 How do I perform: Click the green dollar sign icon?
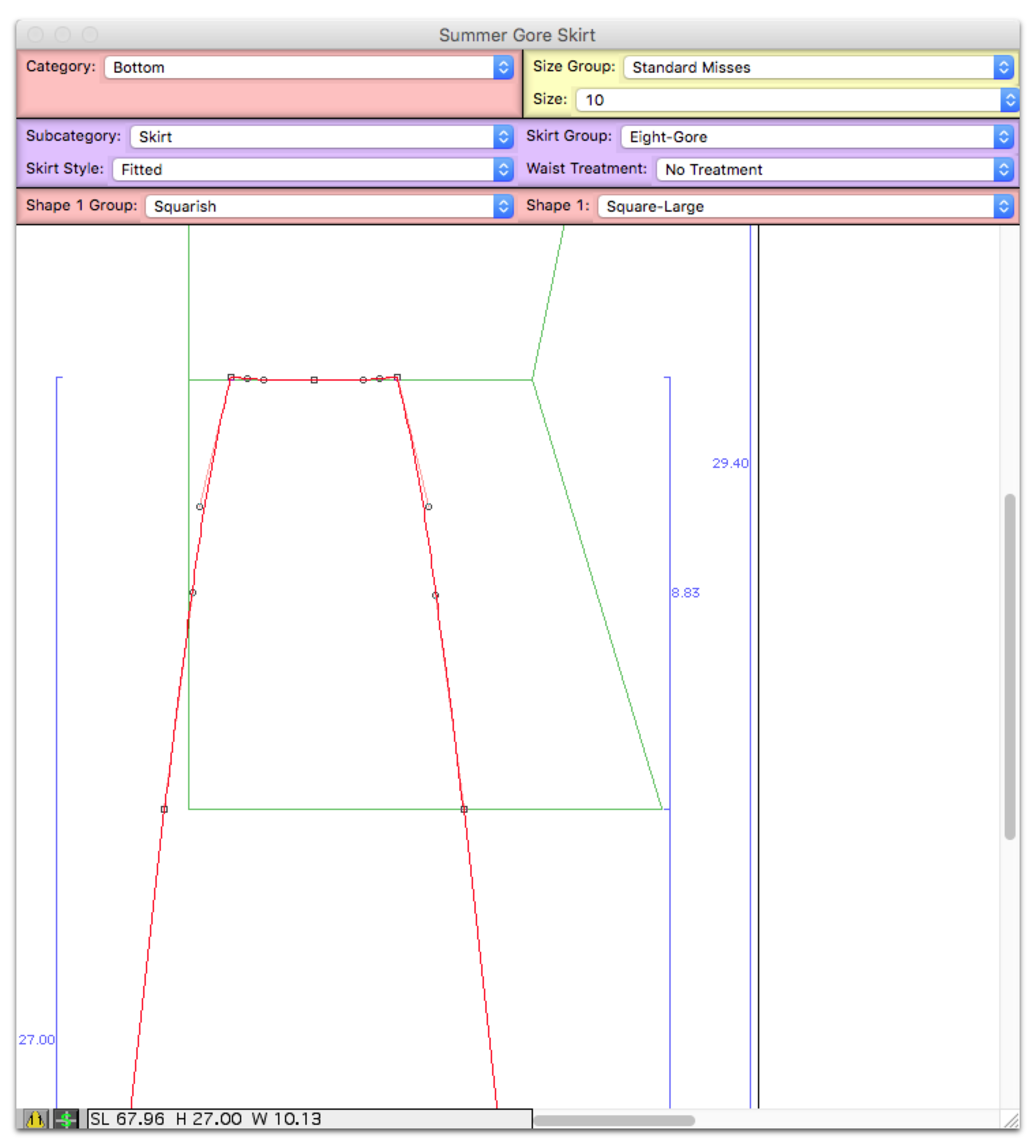point(66,1119)
